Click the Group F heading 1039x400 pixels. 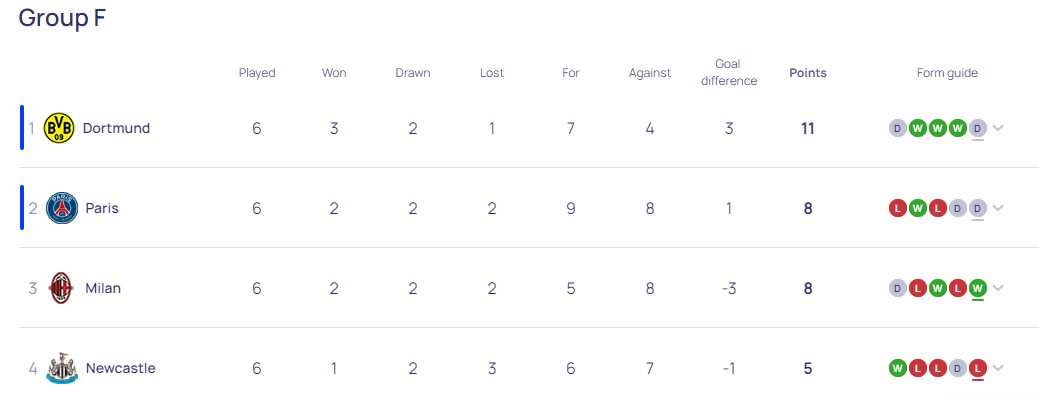pos(62,18)
